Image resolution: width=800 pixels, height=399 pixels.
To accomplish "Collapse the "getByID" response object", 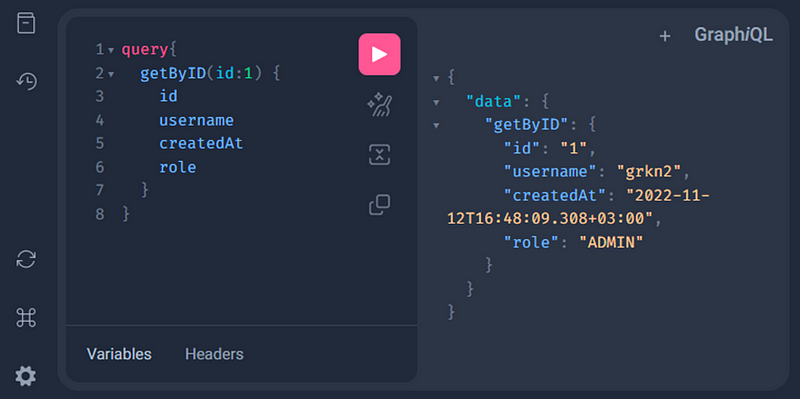I will 436,125.
